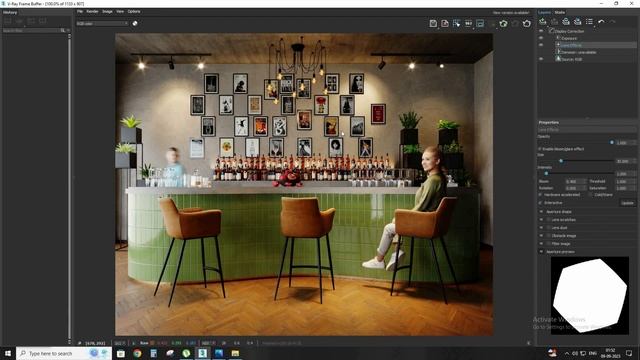The image size is (640, 360).
Task: Enable the Obstacle image checkbox
Action: (549, 236)
